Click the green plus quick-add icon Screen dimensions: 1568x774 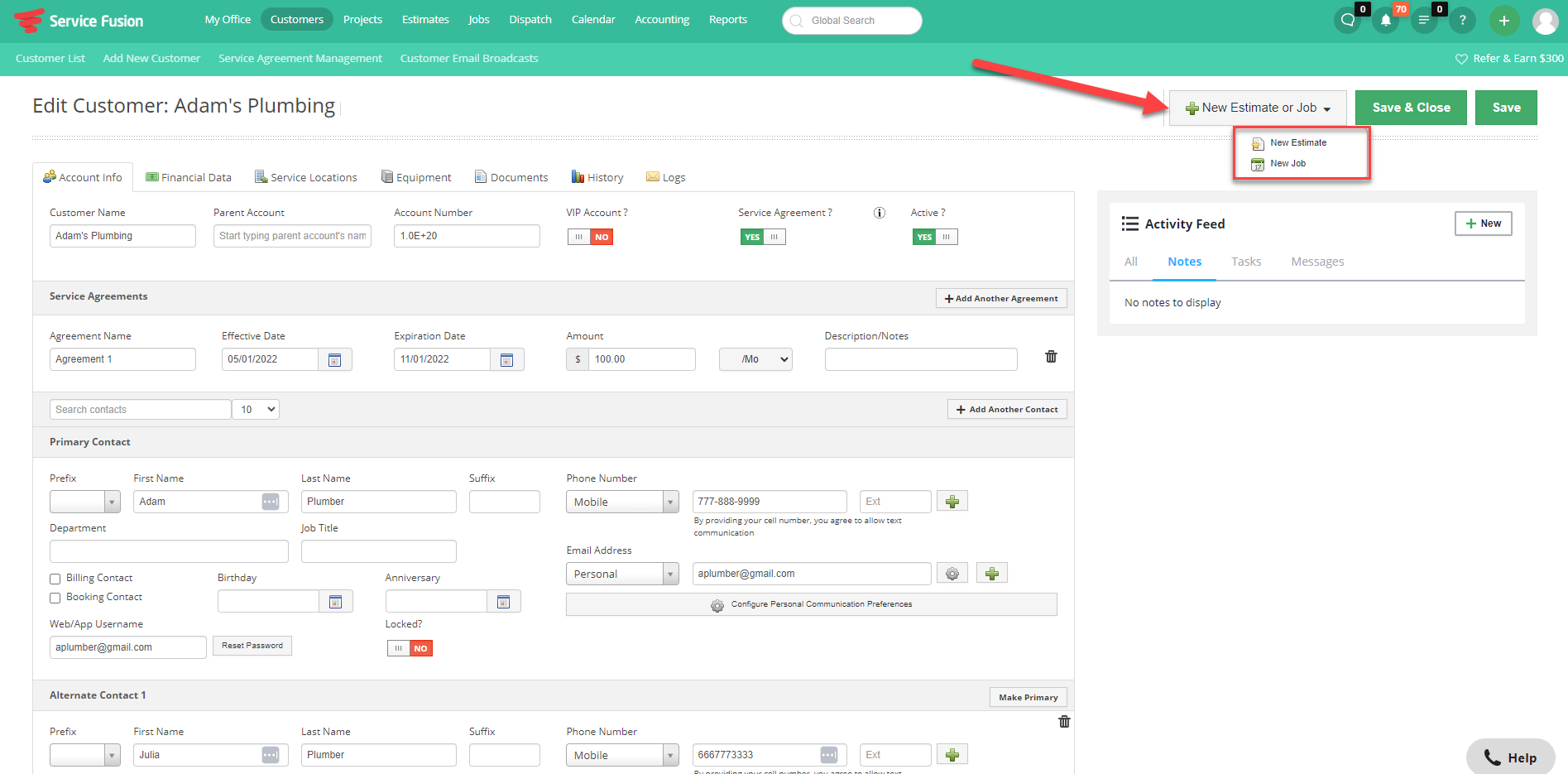click(x=1504, y=21)
